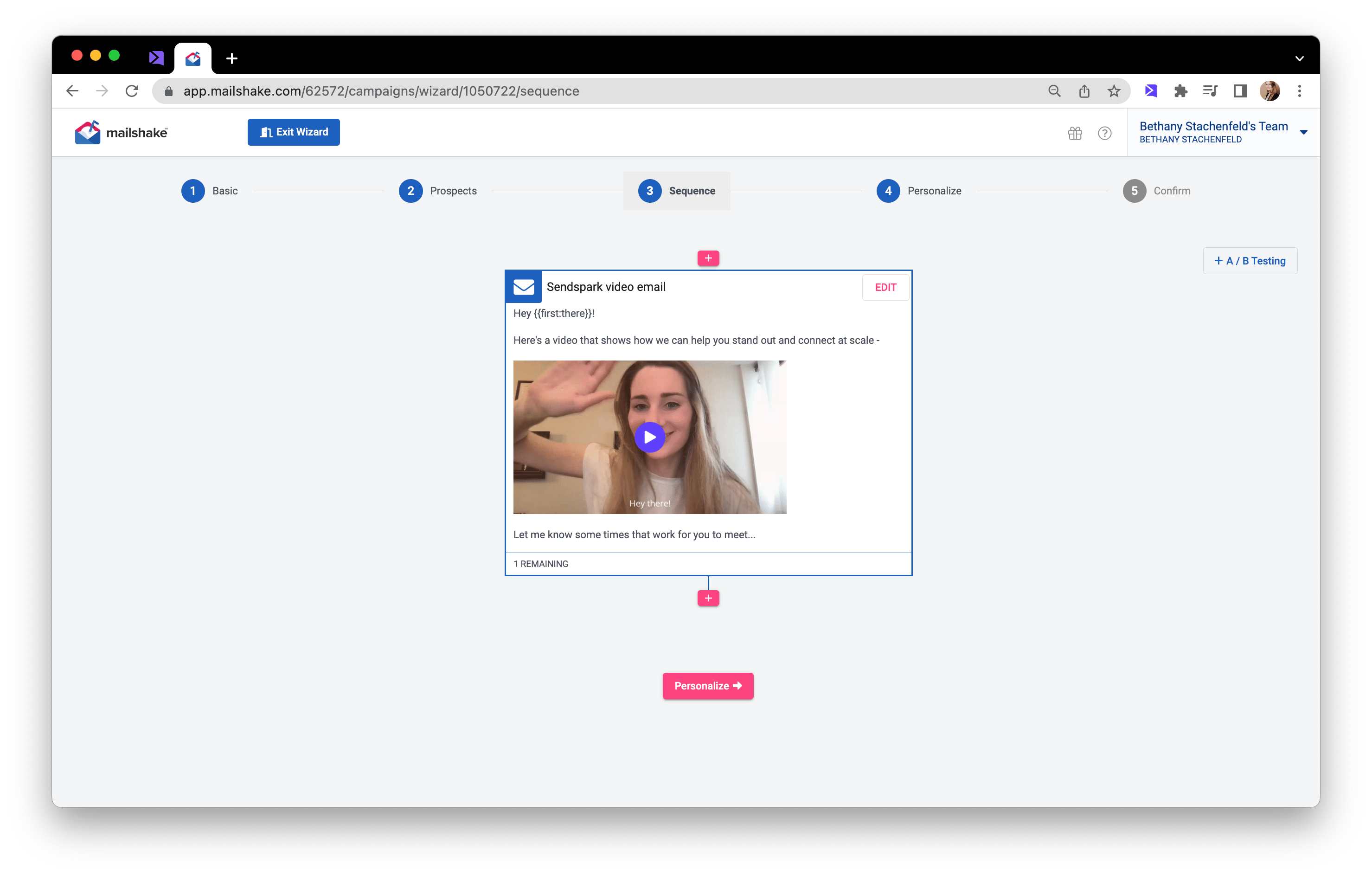Click the 'Let me know some times' text
Screen dimensions: 1372x876
click(x=634, y=535)
